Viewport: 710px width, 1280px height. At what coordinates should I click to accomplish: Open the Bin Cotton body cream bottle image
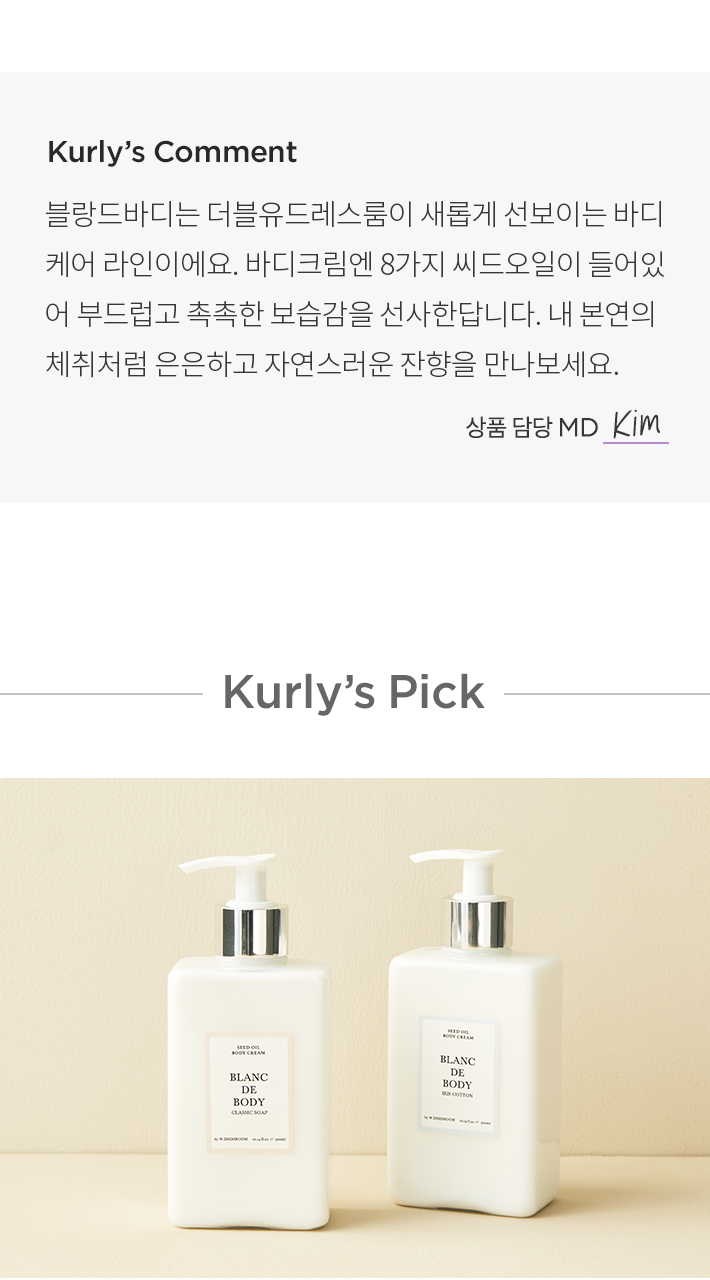coord(473,1032)
